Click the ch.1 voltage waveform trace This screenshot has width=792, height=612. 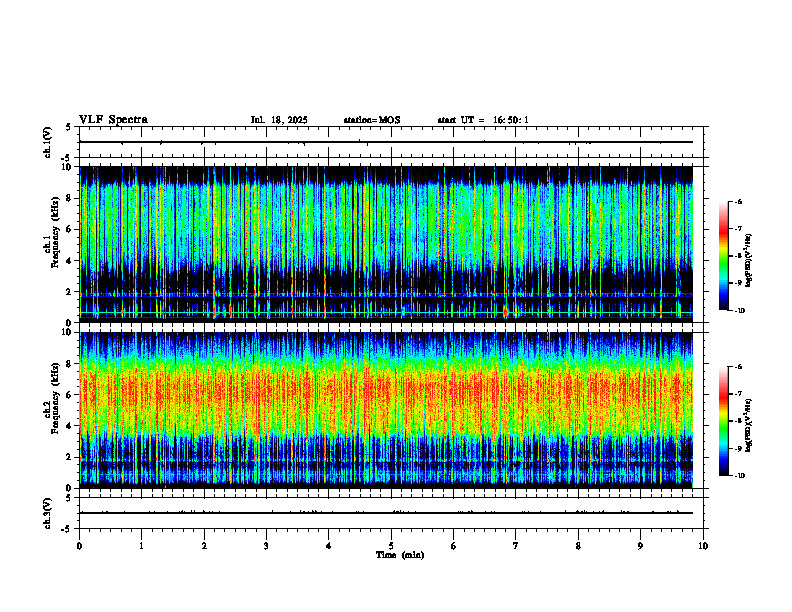386,142
